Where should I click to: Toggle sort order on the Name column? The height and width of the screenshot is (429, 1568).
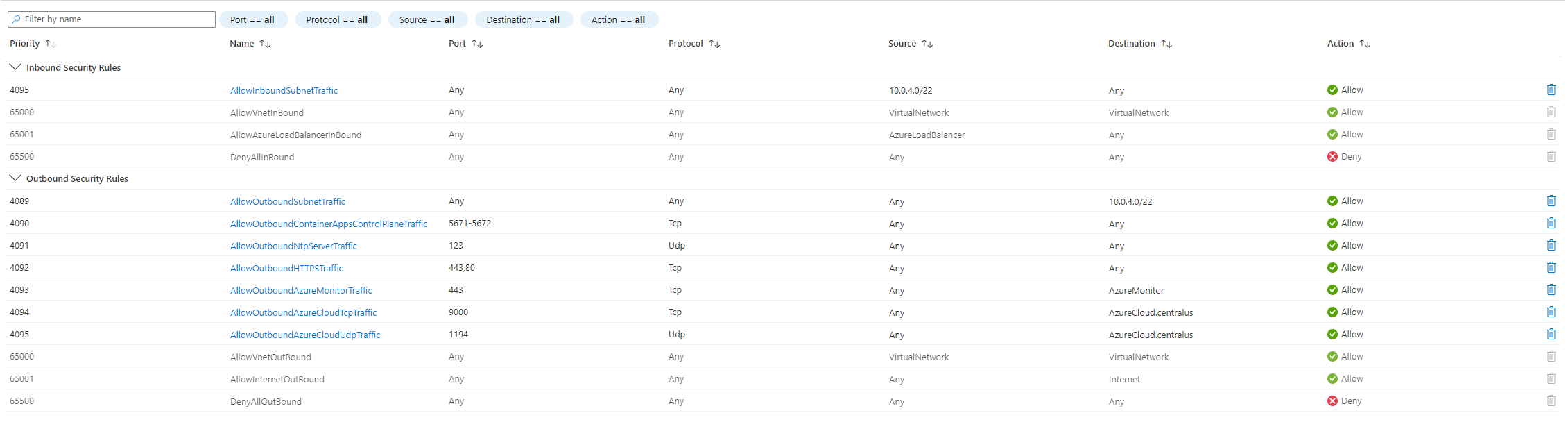(266, 43)
